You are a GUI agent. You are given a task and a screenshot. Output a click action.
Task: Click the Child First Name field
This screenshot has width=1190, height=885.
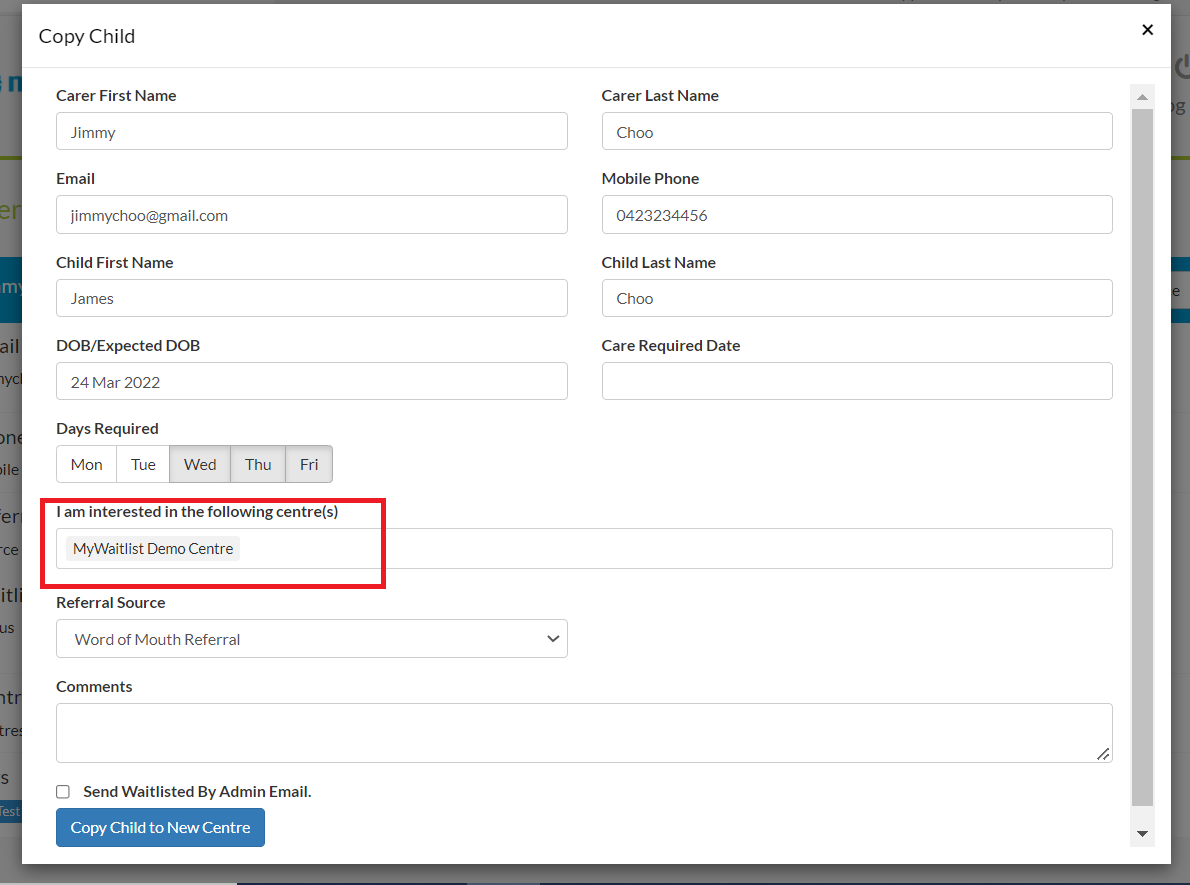311,298
